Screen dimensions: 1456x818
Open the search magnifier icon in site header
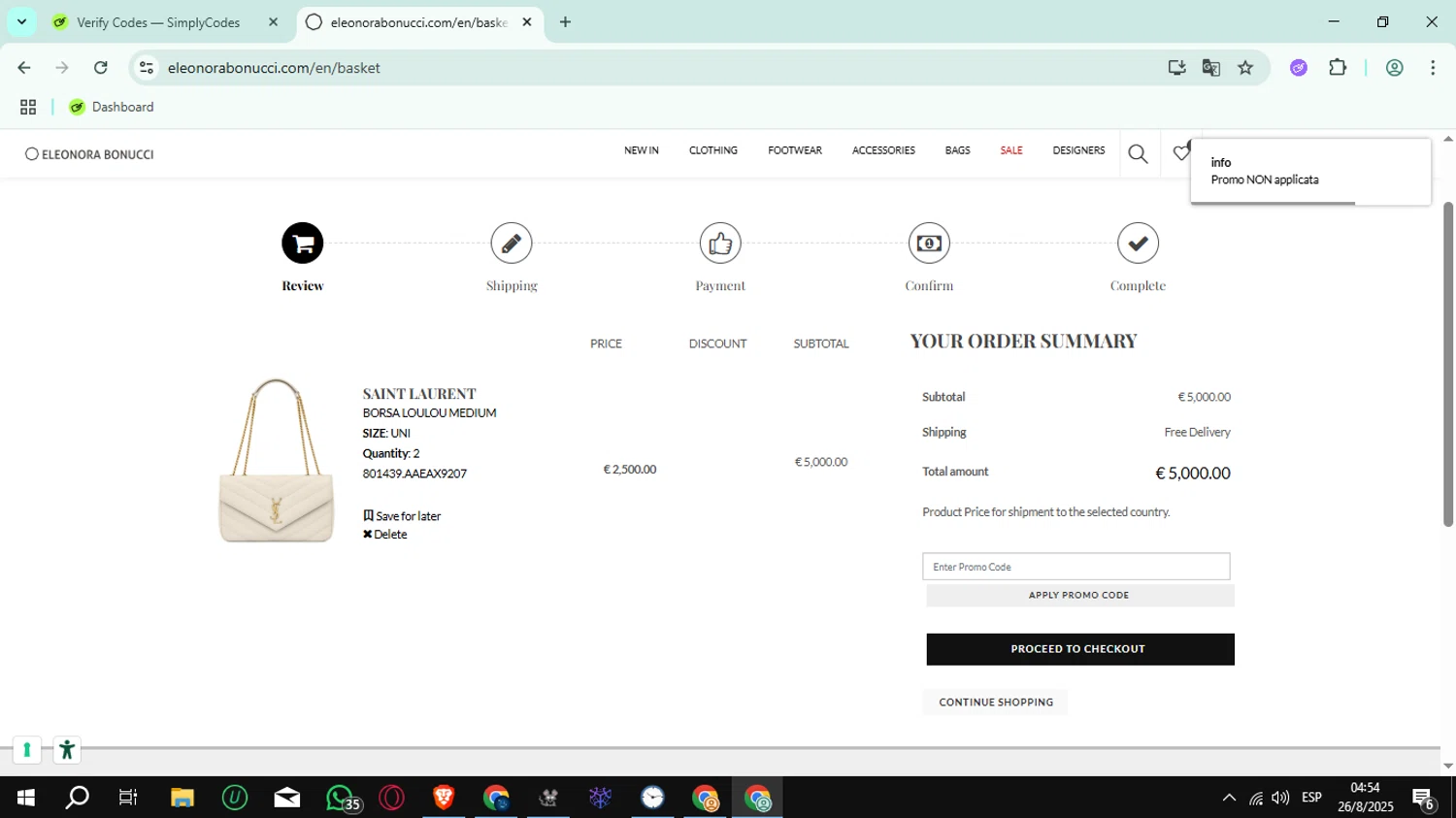(x=1139, y=154)
